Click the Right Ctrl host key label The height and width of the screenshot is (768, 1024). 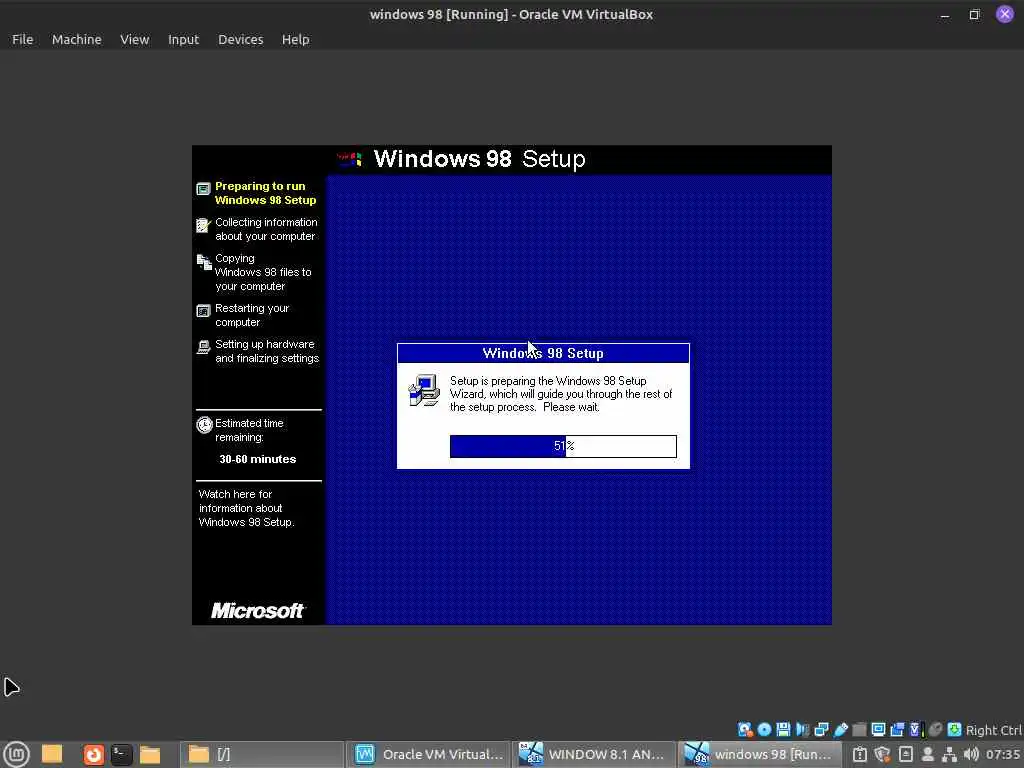[x=993, y=730]
